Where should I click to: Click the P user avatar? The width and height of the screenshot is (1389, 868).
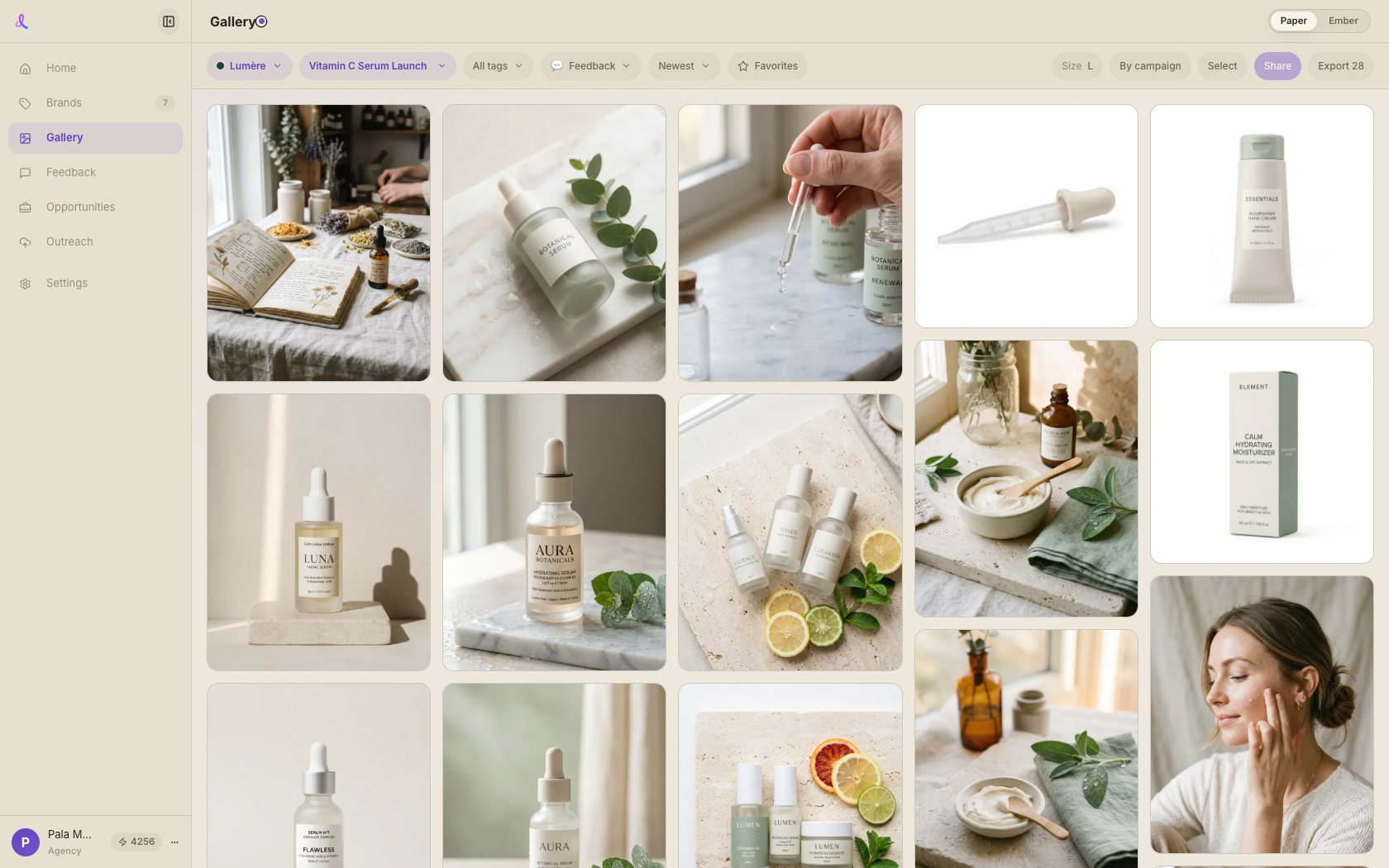[26, 842]
